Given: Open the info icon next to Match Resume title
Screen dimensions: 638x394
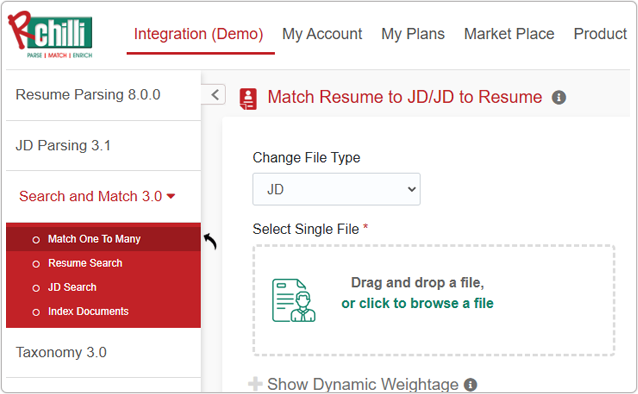Looking at the screenshot, I should (559, 98).
